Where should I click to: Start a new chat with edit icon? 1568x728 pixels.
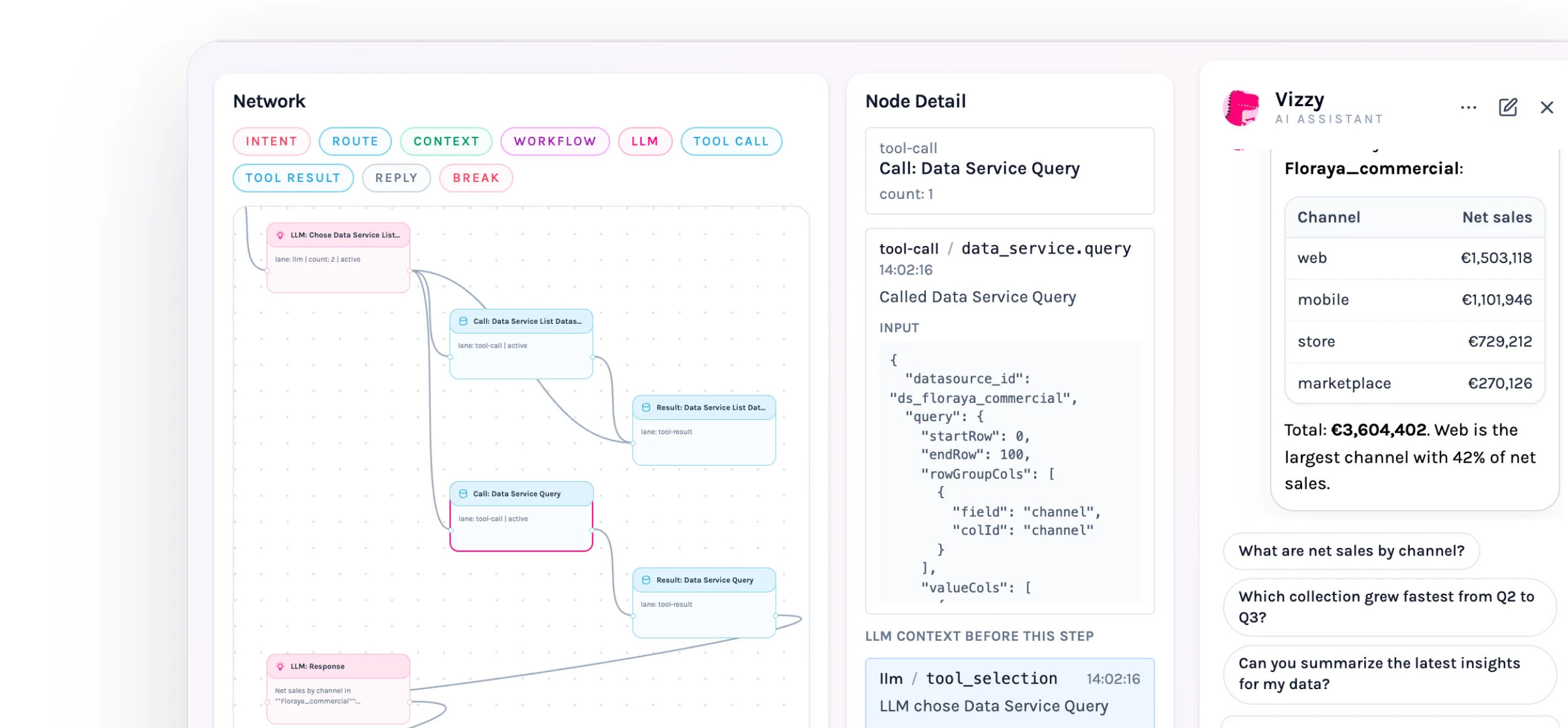(1508, 107)
